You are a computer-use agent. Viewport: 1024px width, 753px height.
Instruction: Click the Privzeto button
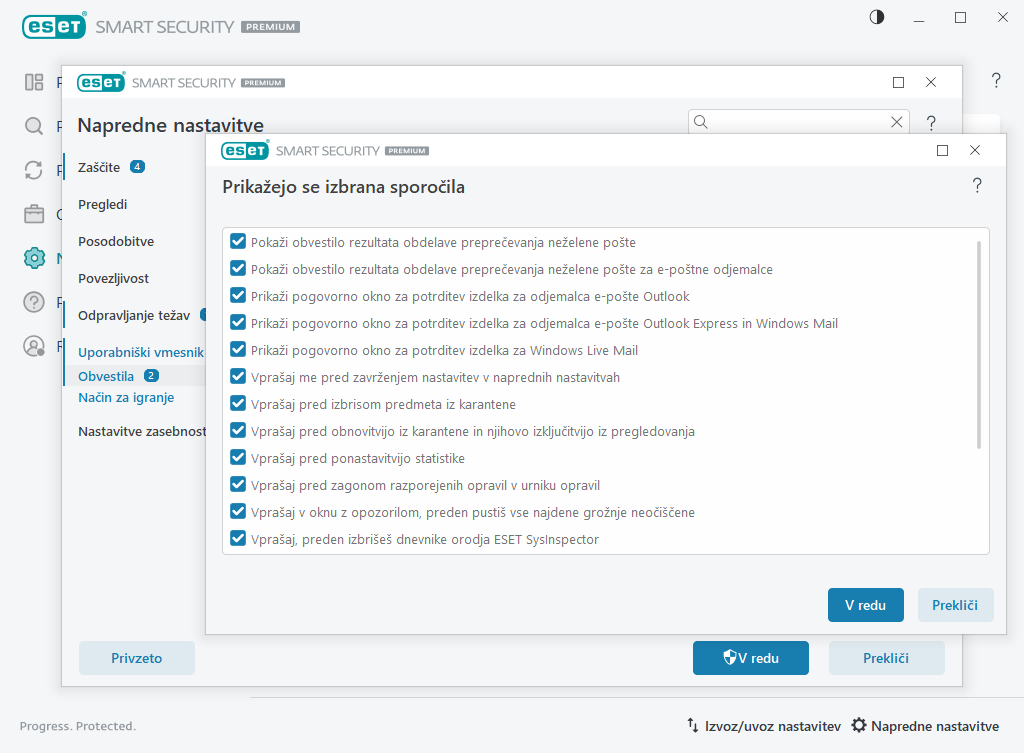click(137, 658)
